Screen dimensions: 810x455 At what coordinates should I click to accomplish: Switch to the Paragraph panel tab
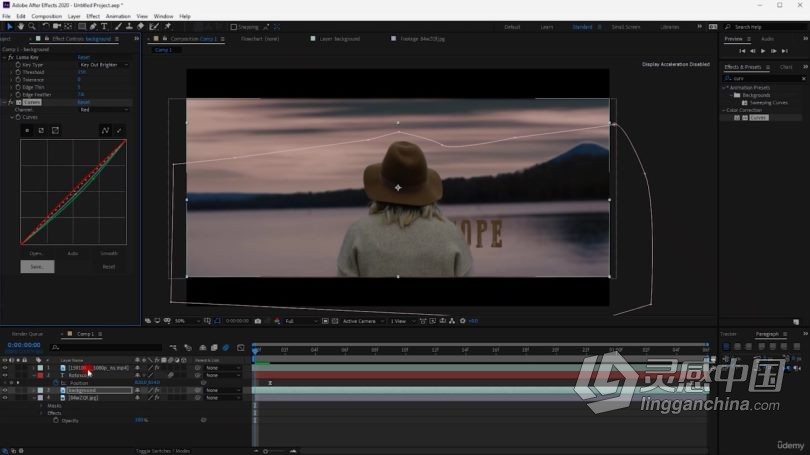click(767, 334)
